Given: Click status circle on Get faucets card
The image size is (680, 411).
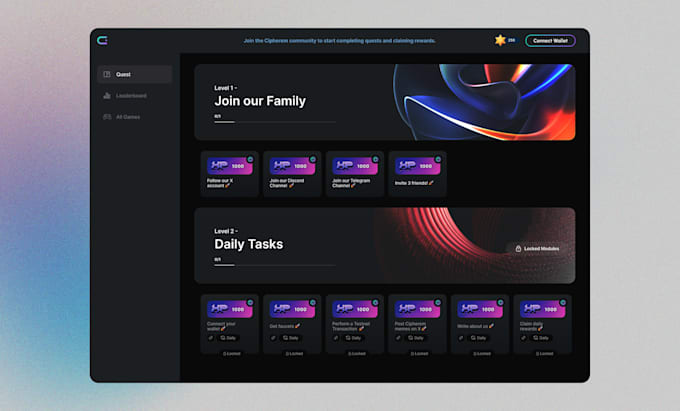Looking at the screenshot, I should (x=313, y=302).
